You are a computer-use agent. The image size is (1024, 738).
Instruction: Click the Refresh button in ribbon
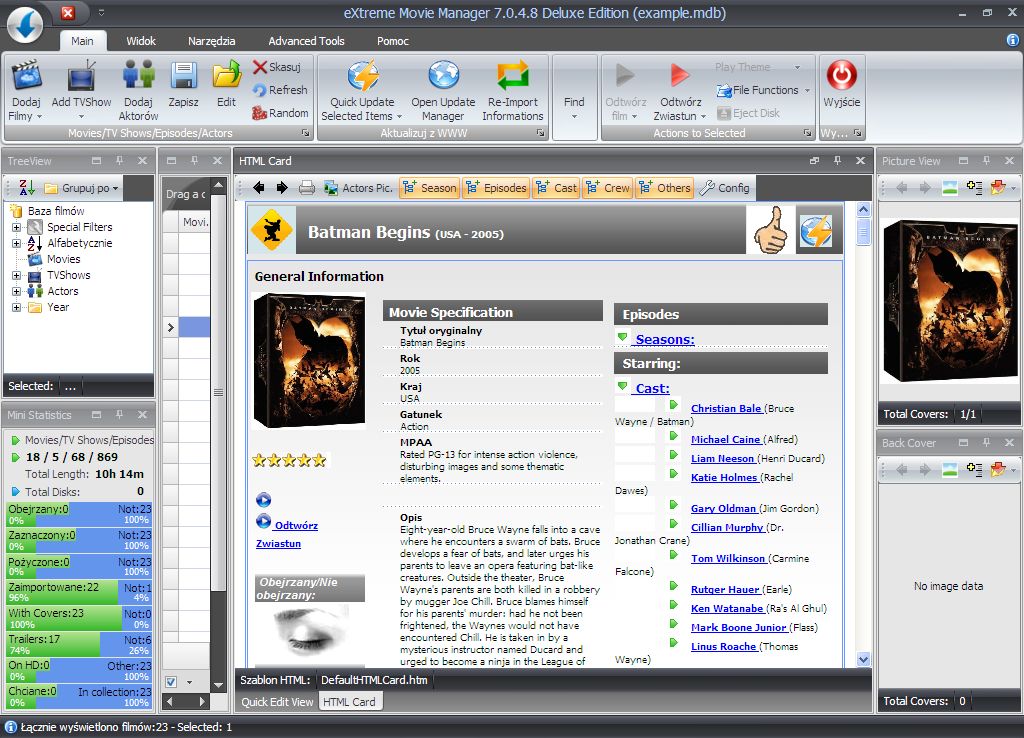(280, 90)
